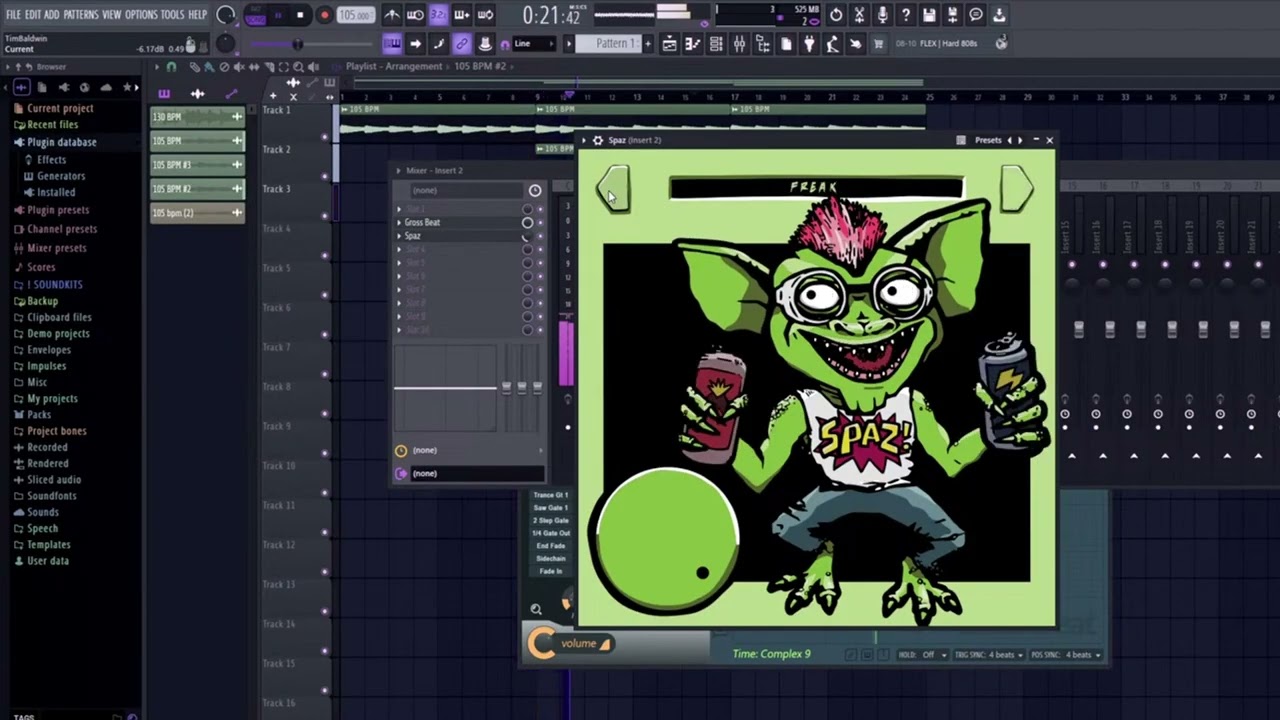Click the stop playback button
The width and height of the screenshot is (1280, 720).
click(x=300, y=15)
